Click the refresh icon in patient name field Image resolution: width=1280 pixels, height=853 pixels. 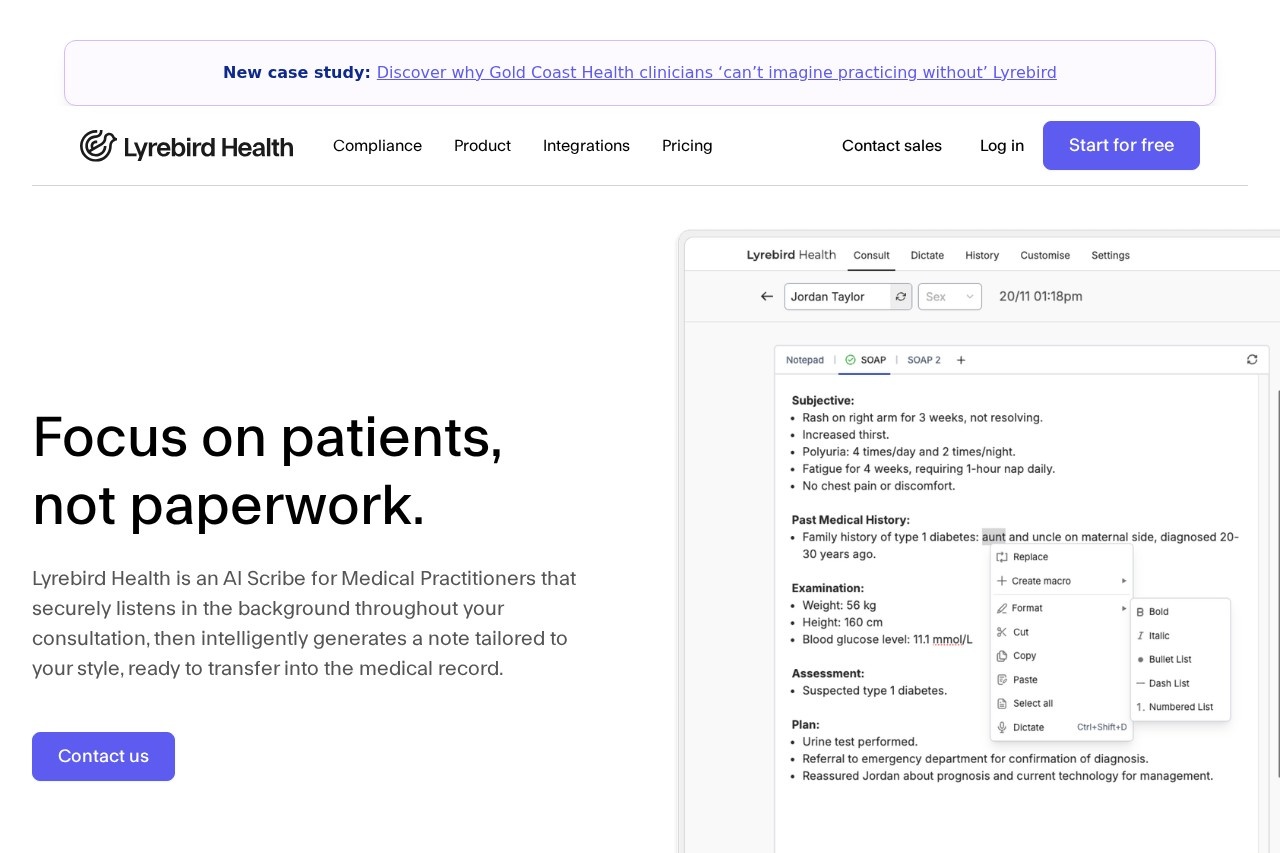pos(901,297)
